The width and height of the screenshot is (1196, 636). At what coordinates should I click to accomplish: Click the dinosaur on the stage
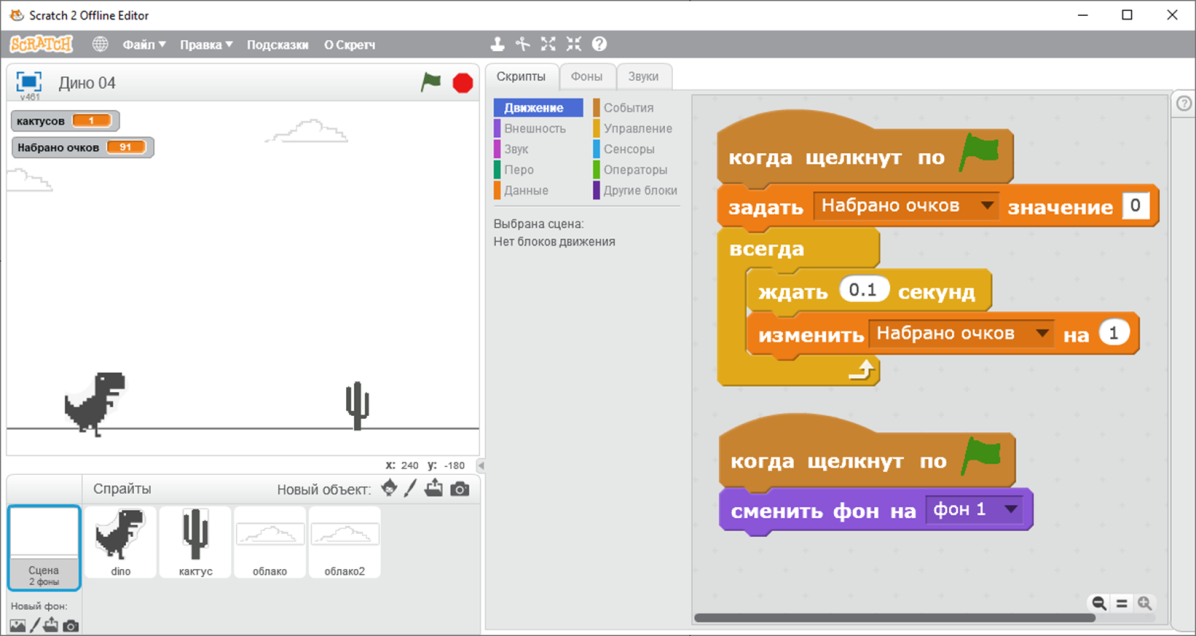point(95,403)
